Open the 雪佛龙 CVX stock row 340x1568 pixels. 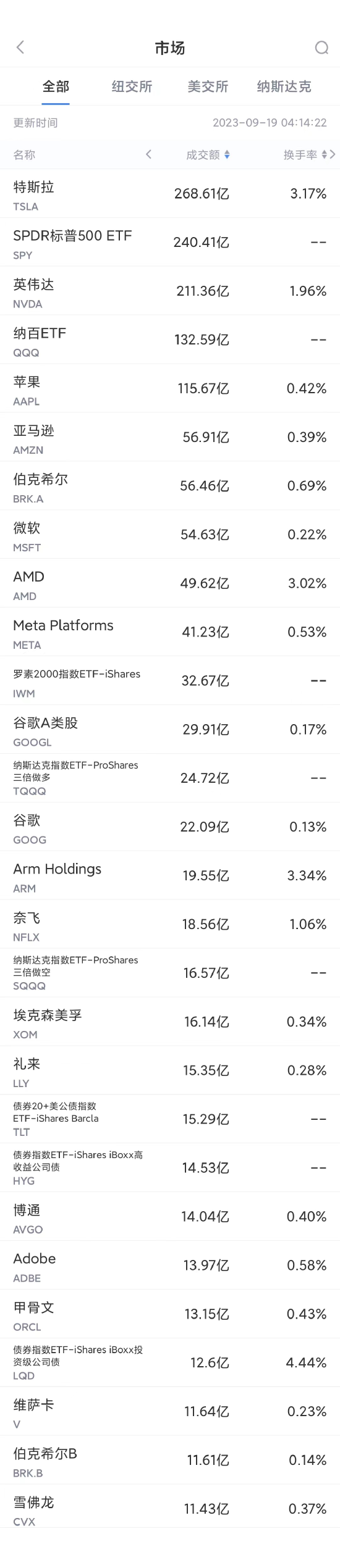coord(170,1509)
